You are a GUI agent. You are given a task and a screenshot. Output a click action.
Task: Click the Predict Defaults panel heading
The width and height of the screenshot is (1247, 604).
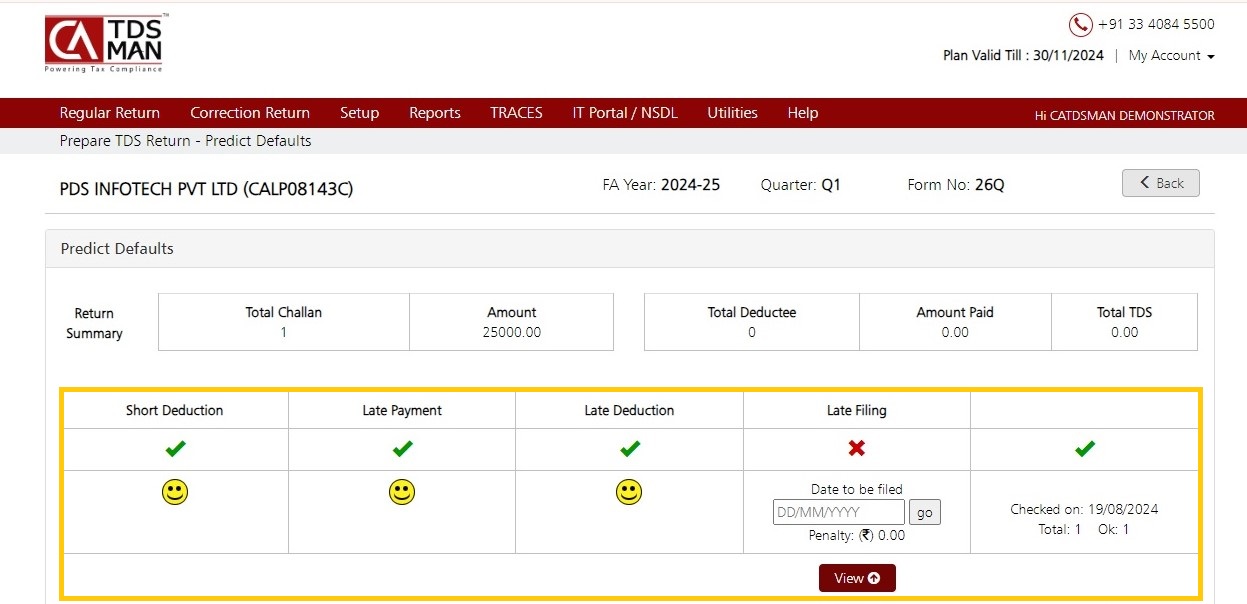coord(117,248)
